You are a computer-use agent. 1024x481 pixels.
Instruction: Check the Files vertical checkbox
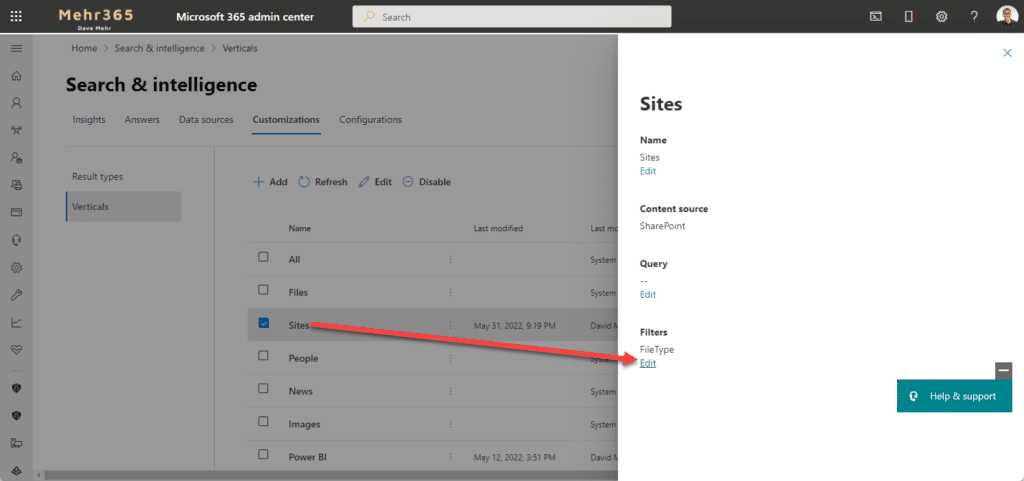tap(263, 289)
